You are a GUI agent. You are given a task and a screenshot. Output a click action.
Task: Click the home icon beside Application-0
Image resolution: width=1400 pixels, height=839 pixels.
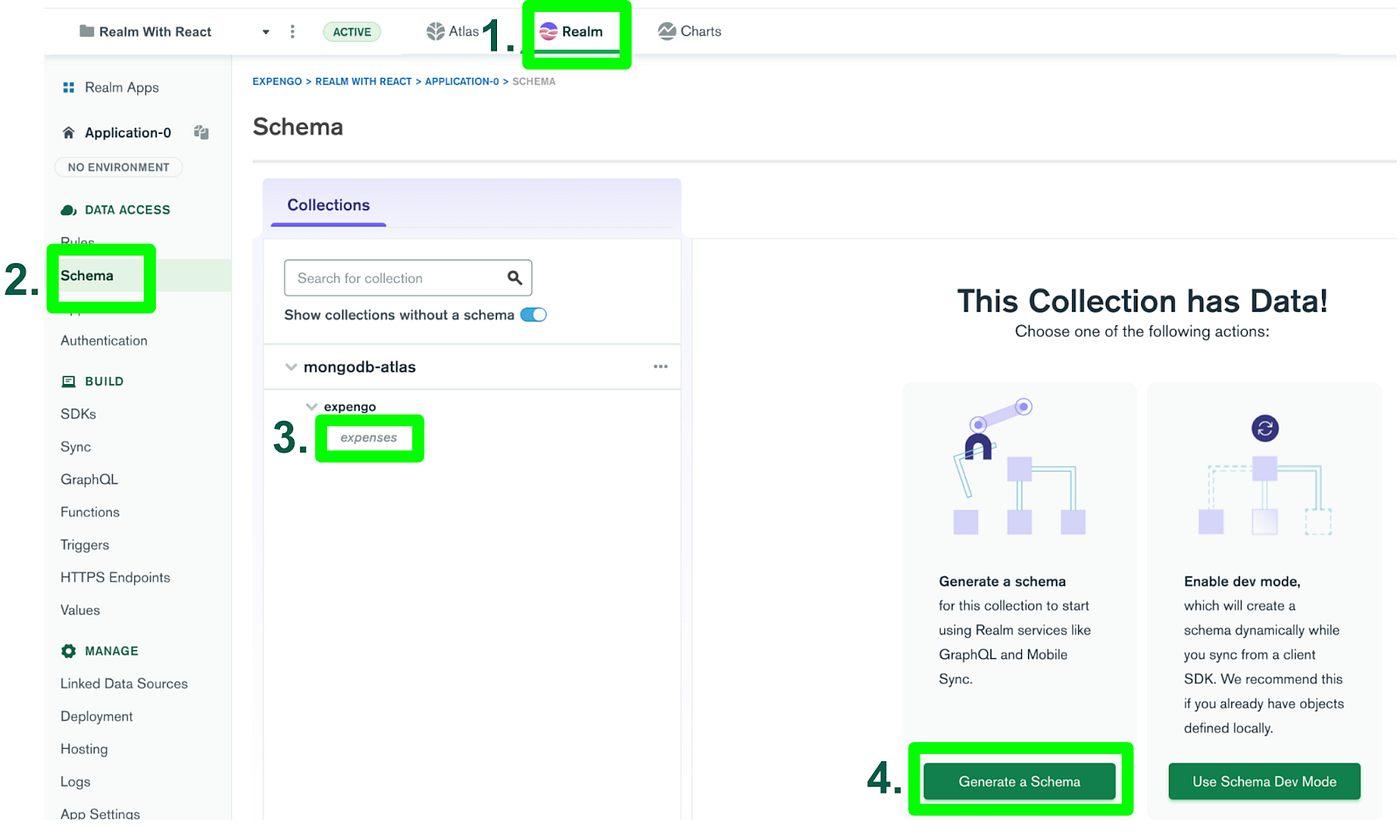coord(66,132)
